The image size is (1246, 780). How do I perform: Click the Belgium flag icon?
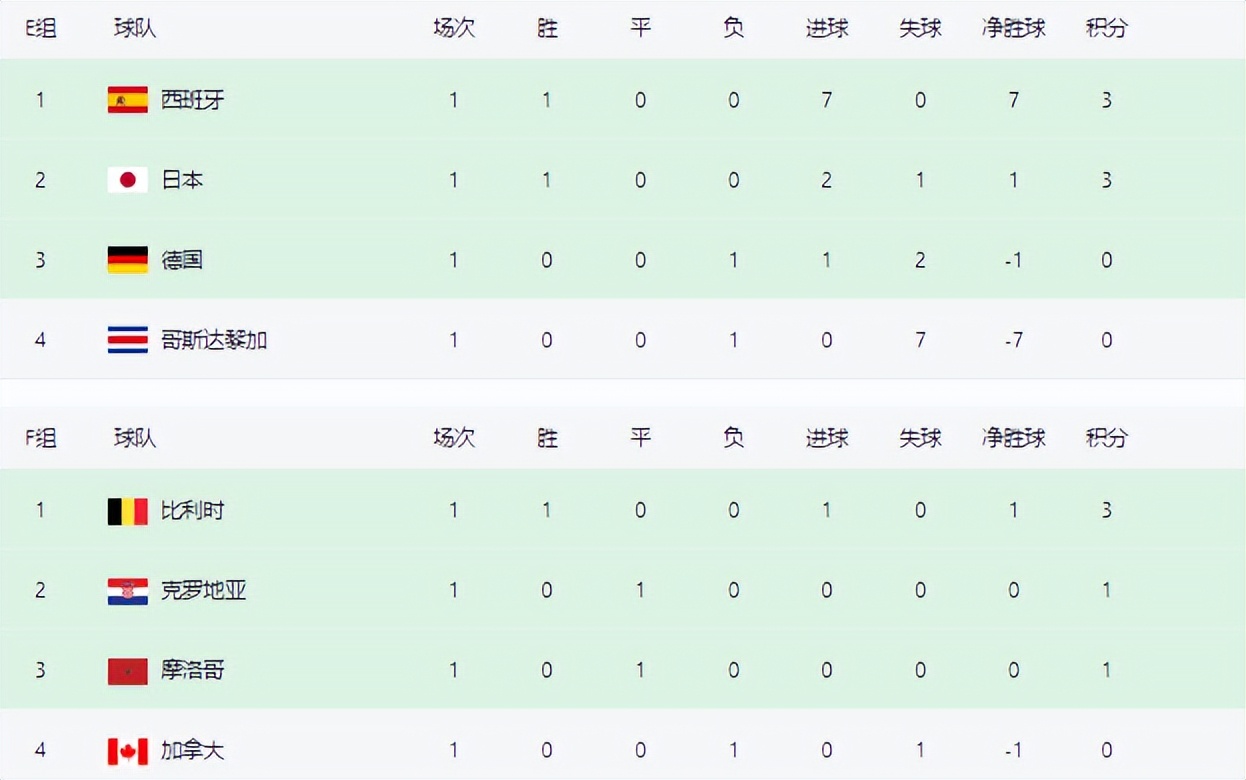pyautogui.click(x=128, y=511)
